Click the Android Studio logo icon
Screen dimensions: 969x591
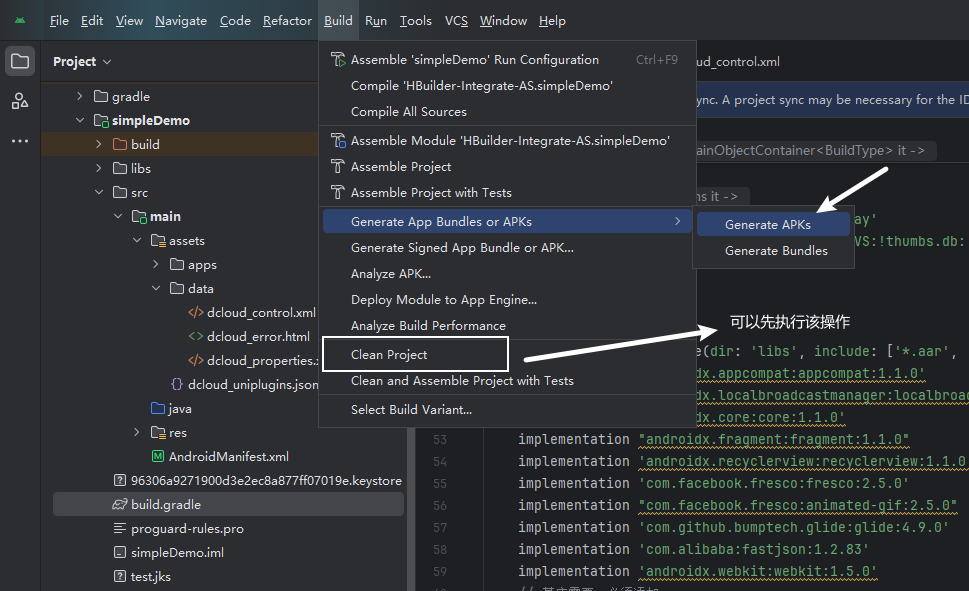pyautogui.click(x=20, y=21)
